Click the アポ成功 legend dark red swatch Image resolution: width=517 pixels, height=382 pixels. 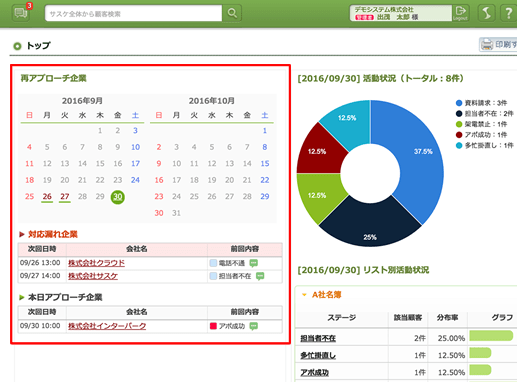pyautogui.click(x=459, y=135)
